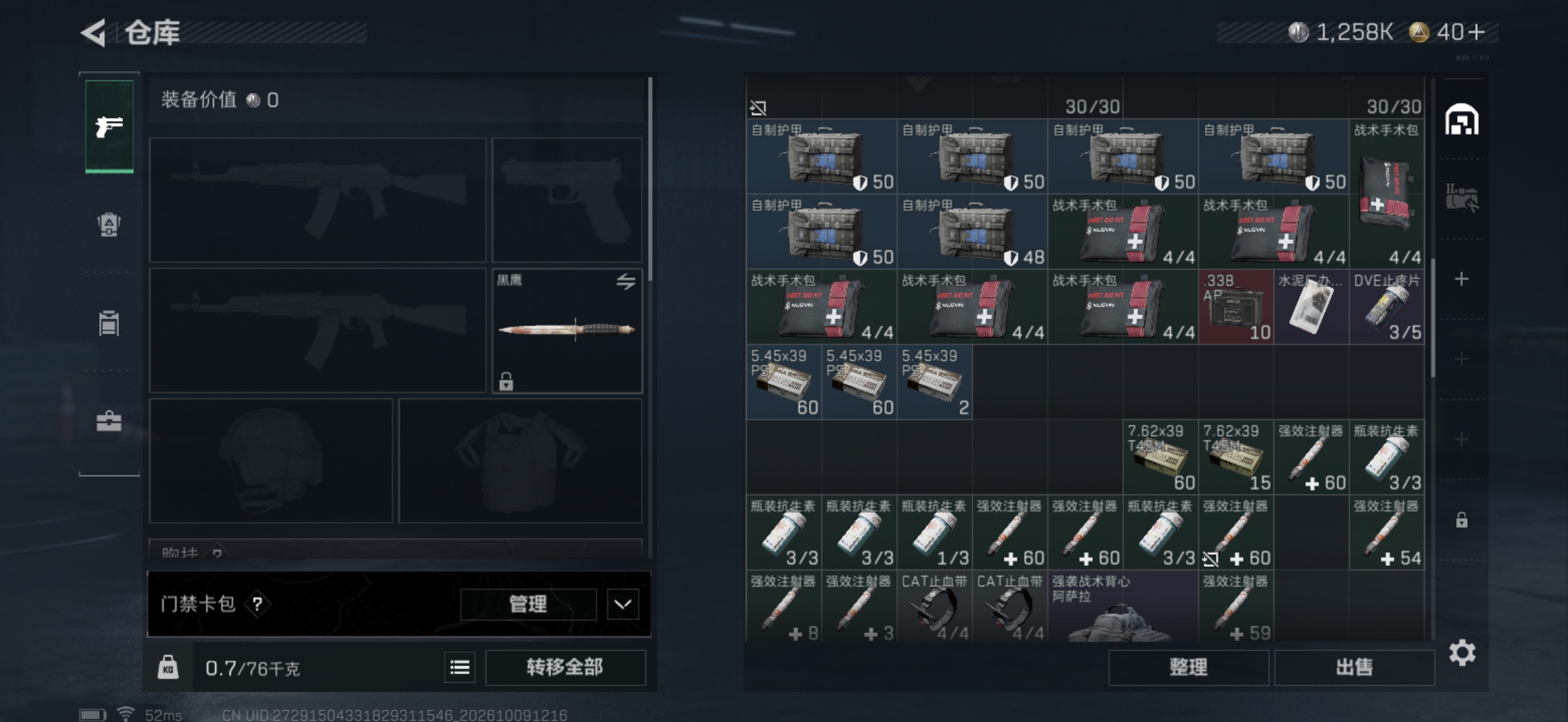Select the 黑鹰 knife in the melee slot
1568x722 pixels.
click(x=567, y=330)
